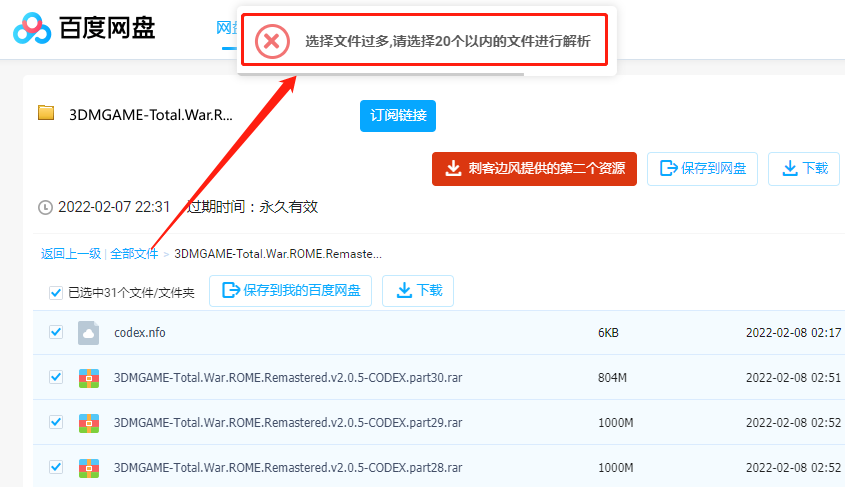Click the yellow folder icon beside 3DMGAME-Total.War.R...
Image resolution: width=845 pixels, height=487 pixels.
tap(46, 113)
